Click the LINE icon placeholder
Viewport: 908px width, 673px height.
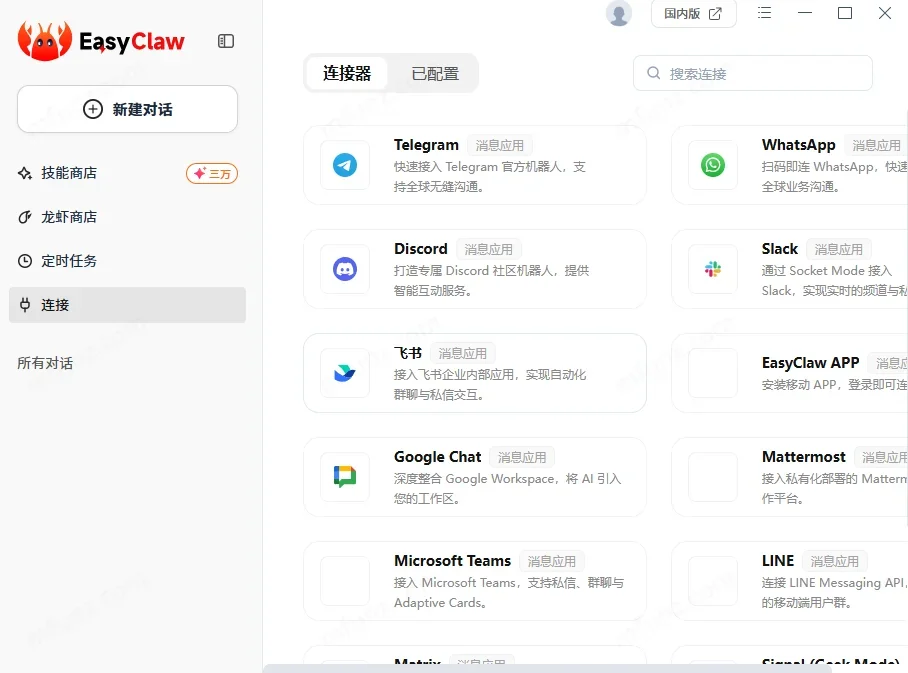(713, 581)
